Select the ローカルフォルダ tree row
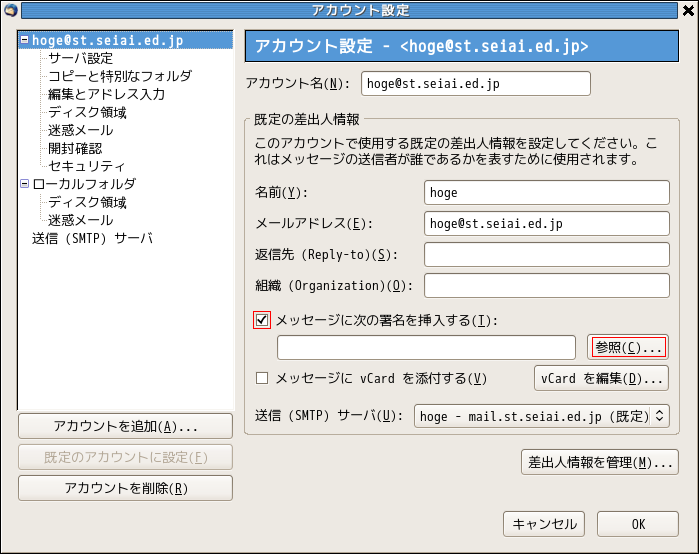Image resolution: width=699 pixels, height=554 pixels. (x=84, y=184)
